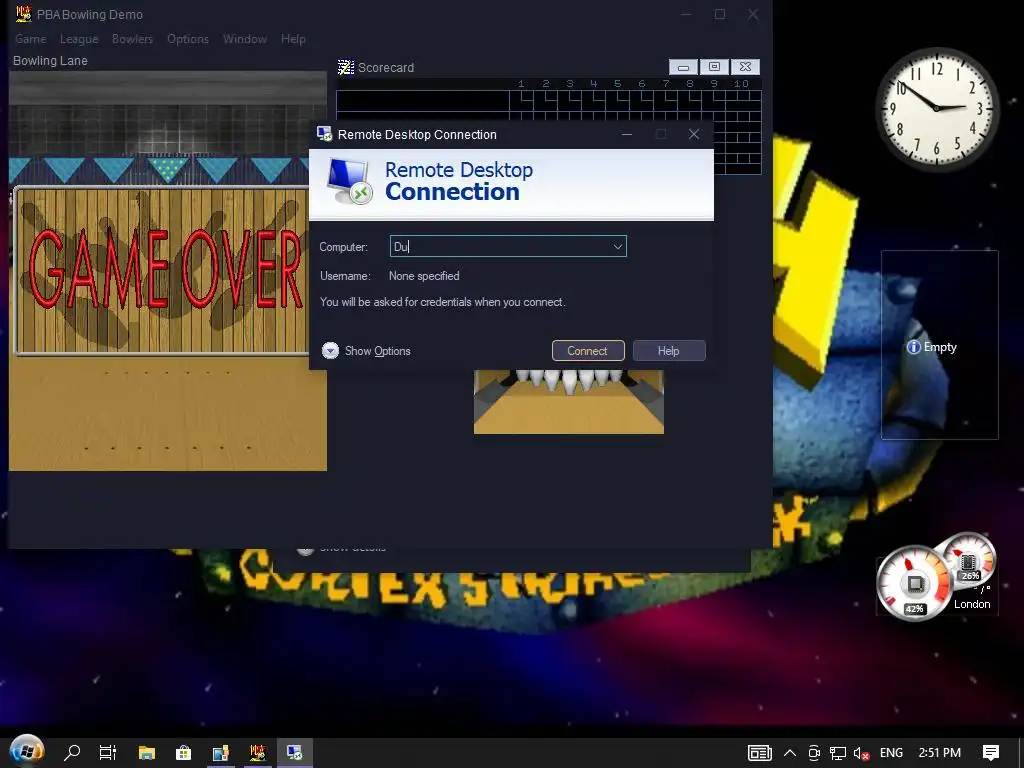Click the Connect button
Screen dimensions: 1024x768
tap(588, 351)
